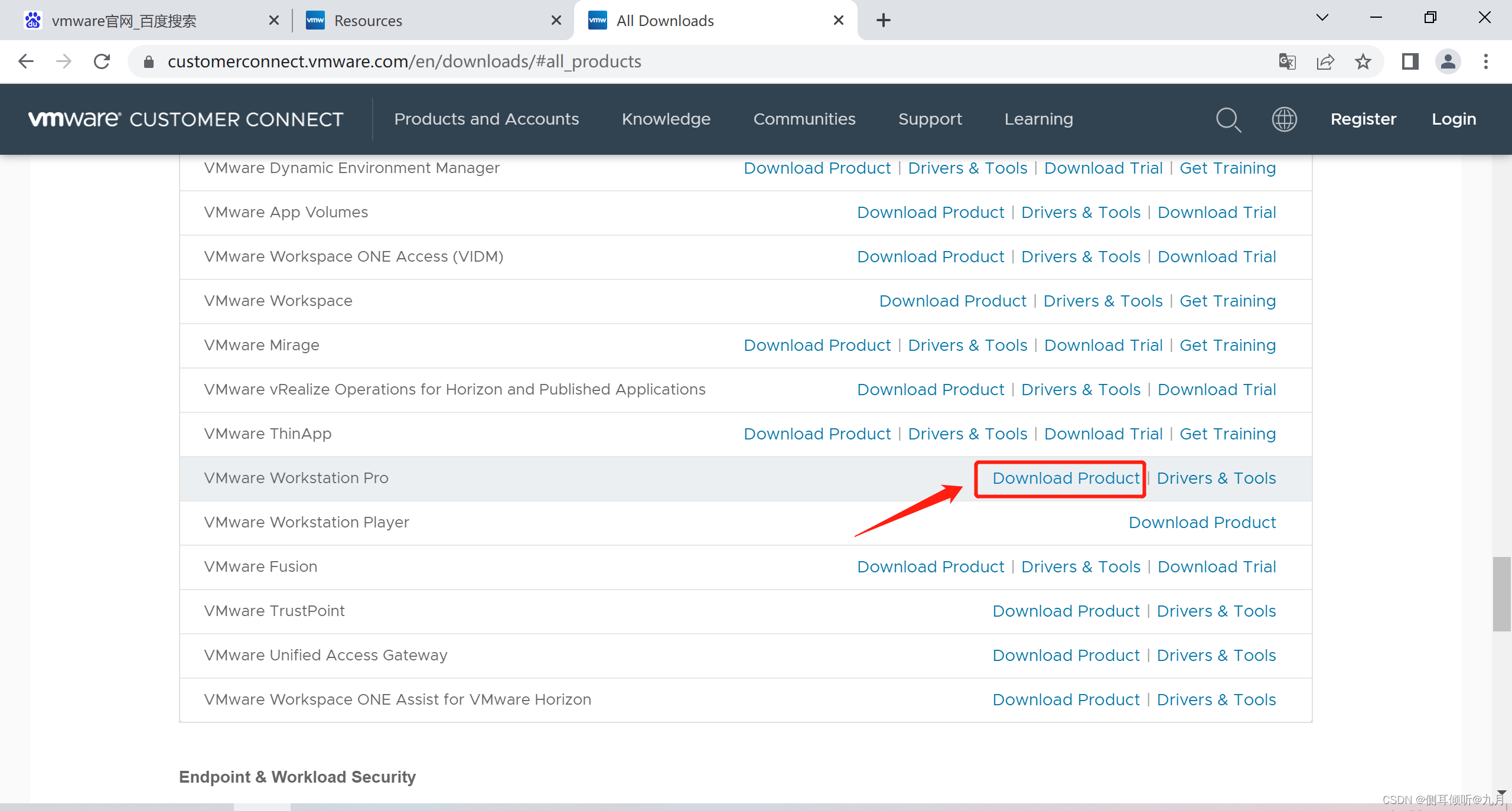The height and width of the screenshot is (811, 1512).
Task: Click Download Product for VMware Workstation Pro
Action: (x=1062, y=478)
